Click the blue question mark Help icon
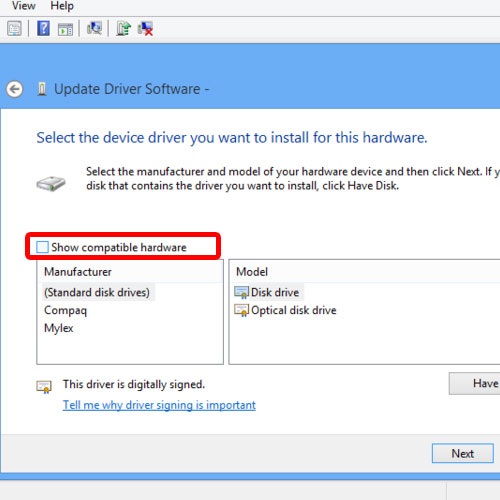Image resolution: width=500 pixels, height=500 pixels. tap(43, 28)
